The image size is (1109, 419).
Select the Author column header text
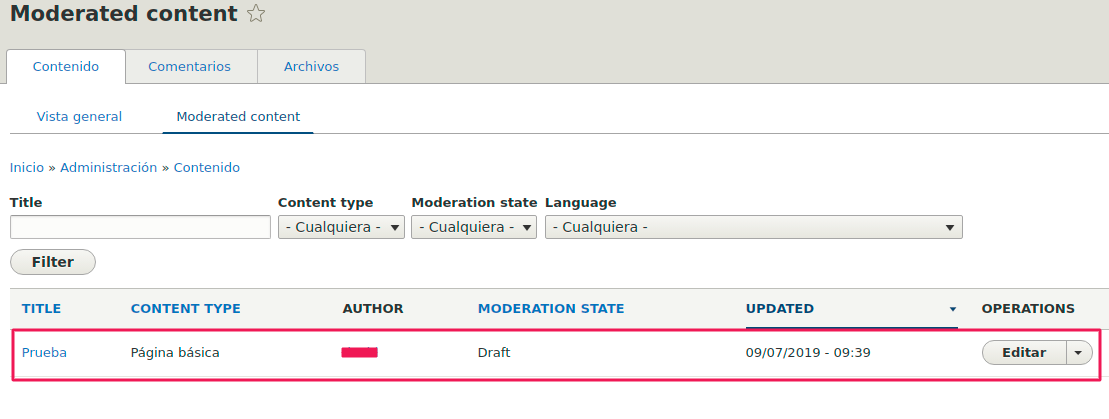(373, 309)
